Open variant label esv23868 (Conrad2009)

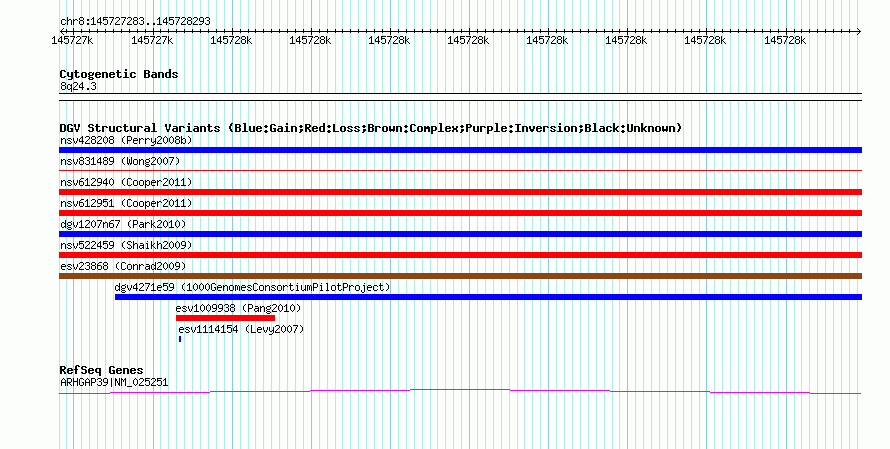[x=123, y=266]
